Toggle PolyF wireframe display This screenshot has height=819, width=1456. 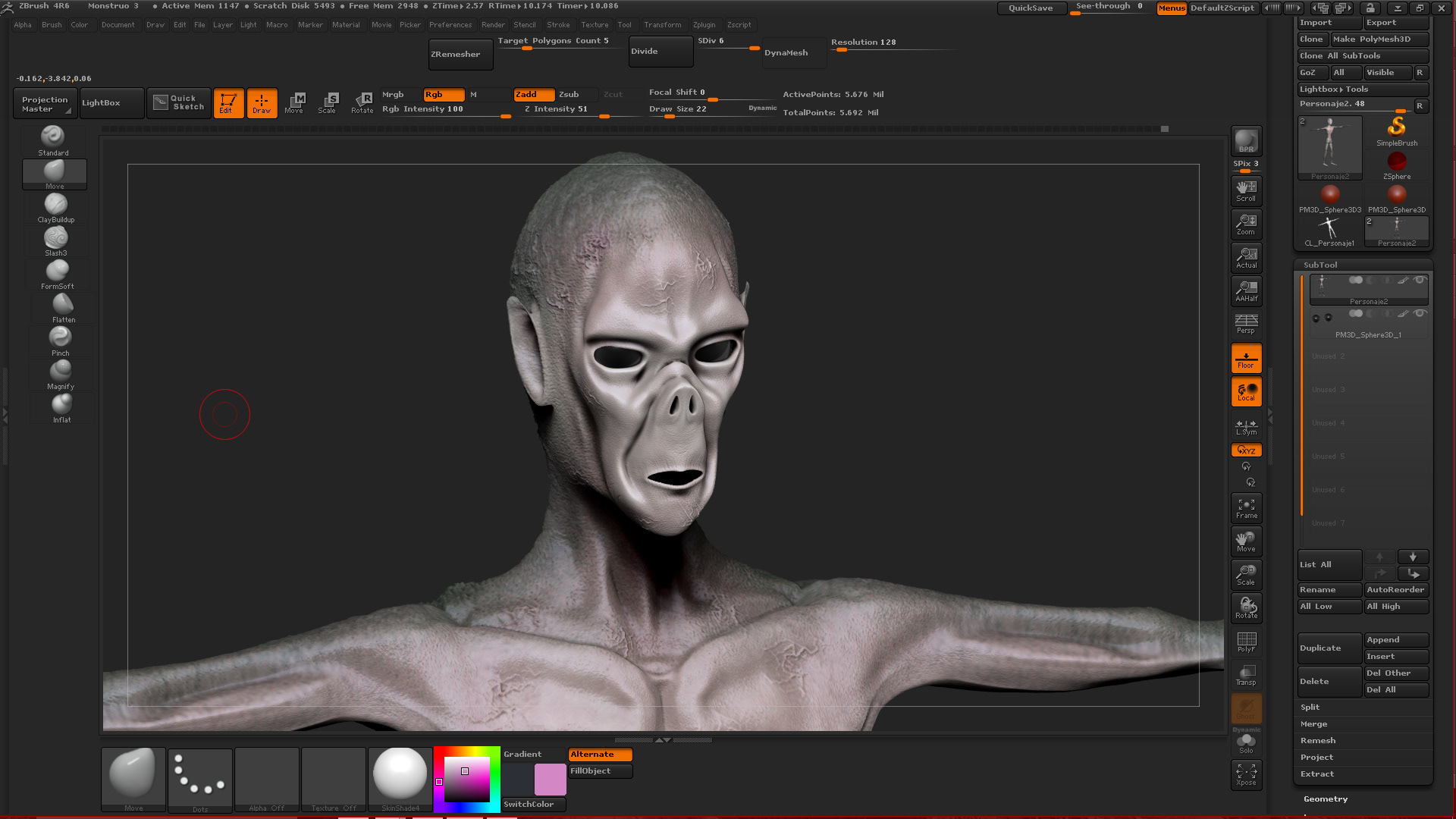point(1246,642)
